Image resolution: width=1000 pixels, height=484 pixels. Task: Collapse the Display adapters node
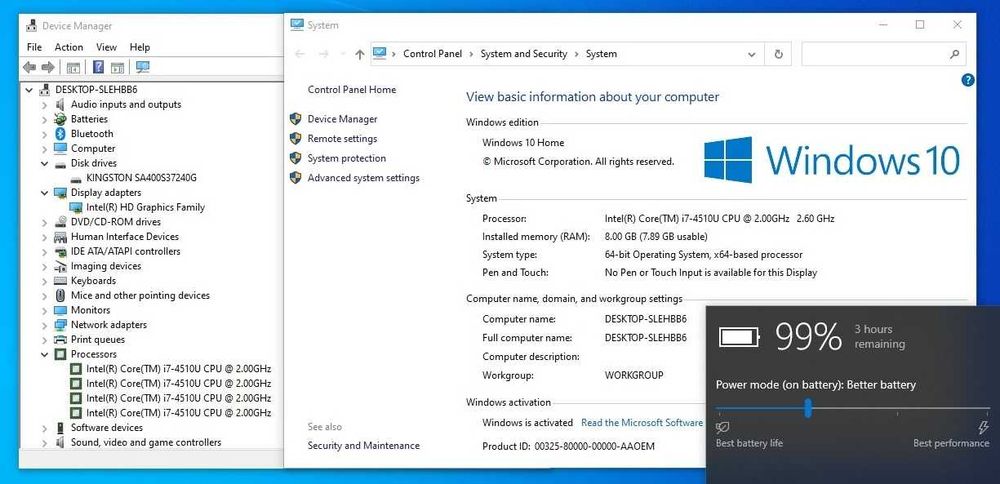click(x=44, y=193)
